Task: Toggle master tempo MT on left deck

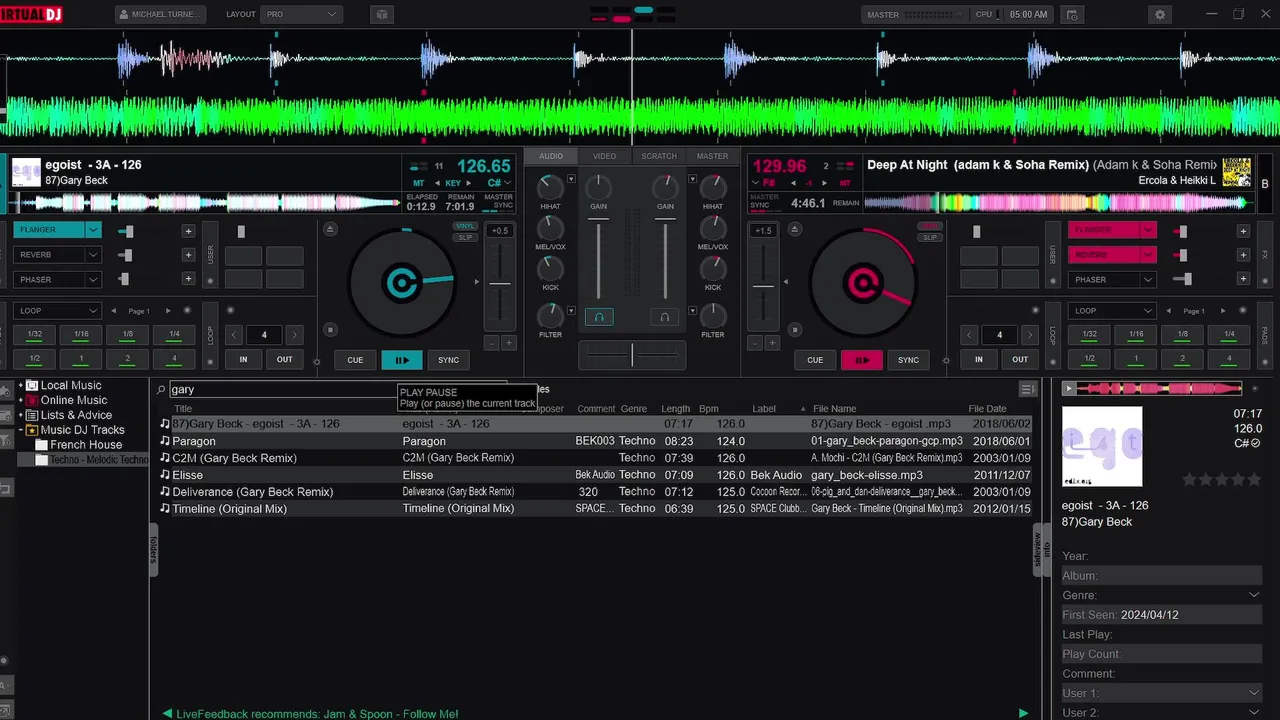Action: (419, 184)
